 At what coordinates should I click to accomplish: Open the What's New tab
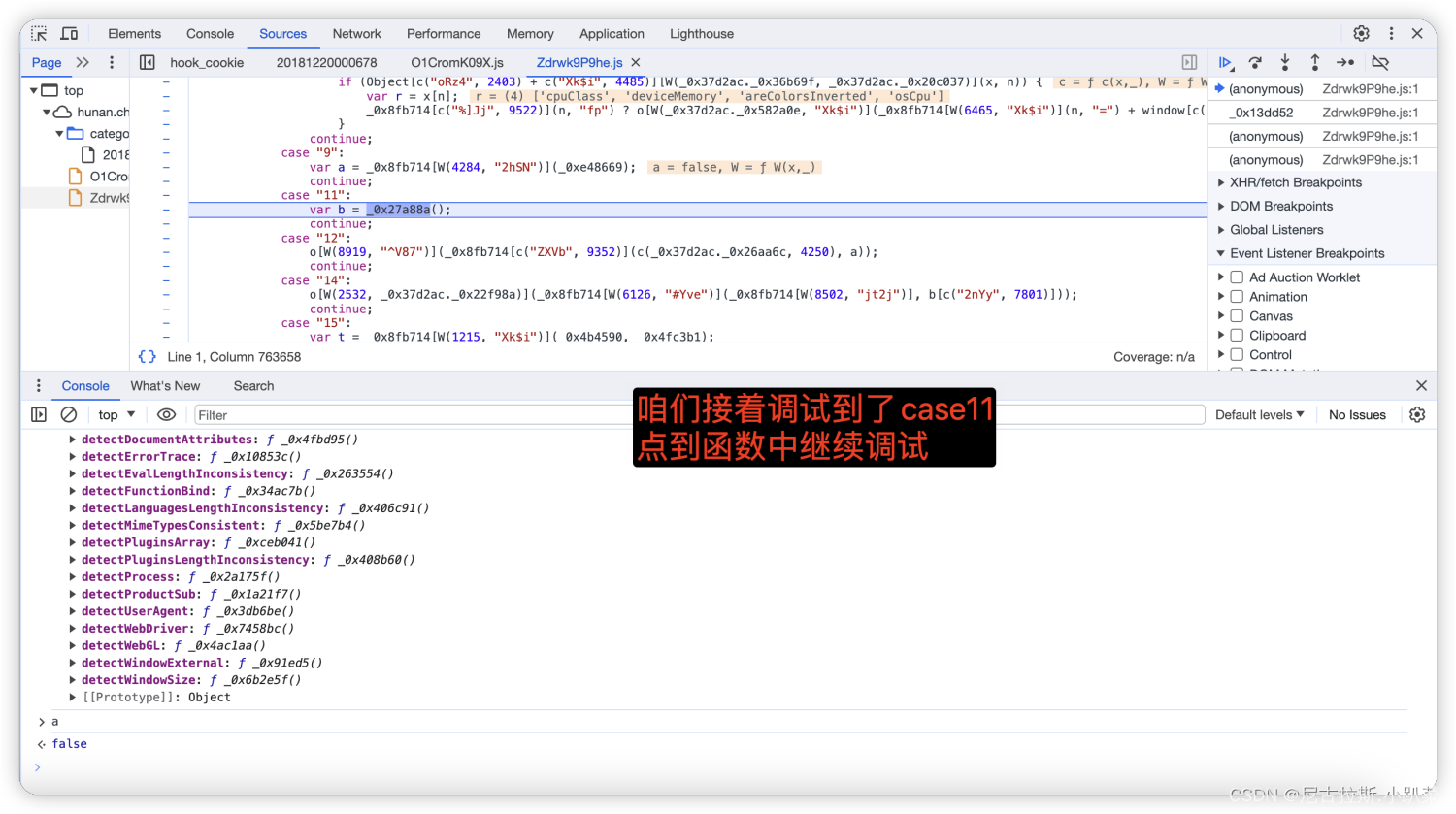point(165,385)
